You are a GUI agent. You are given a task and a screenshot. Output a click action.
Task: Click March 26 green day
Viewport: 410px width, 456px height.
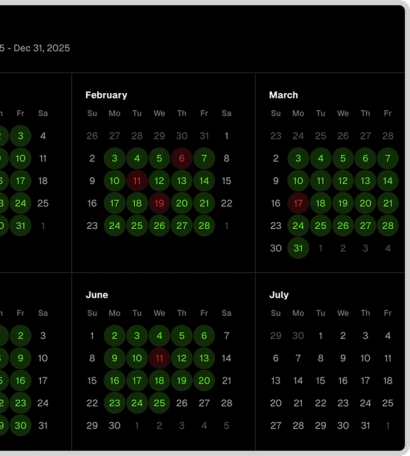343,226
